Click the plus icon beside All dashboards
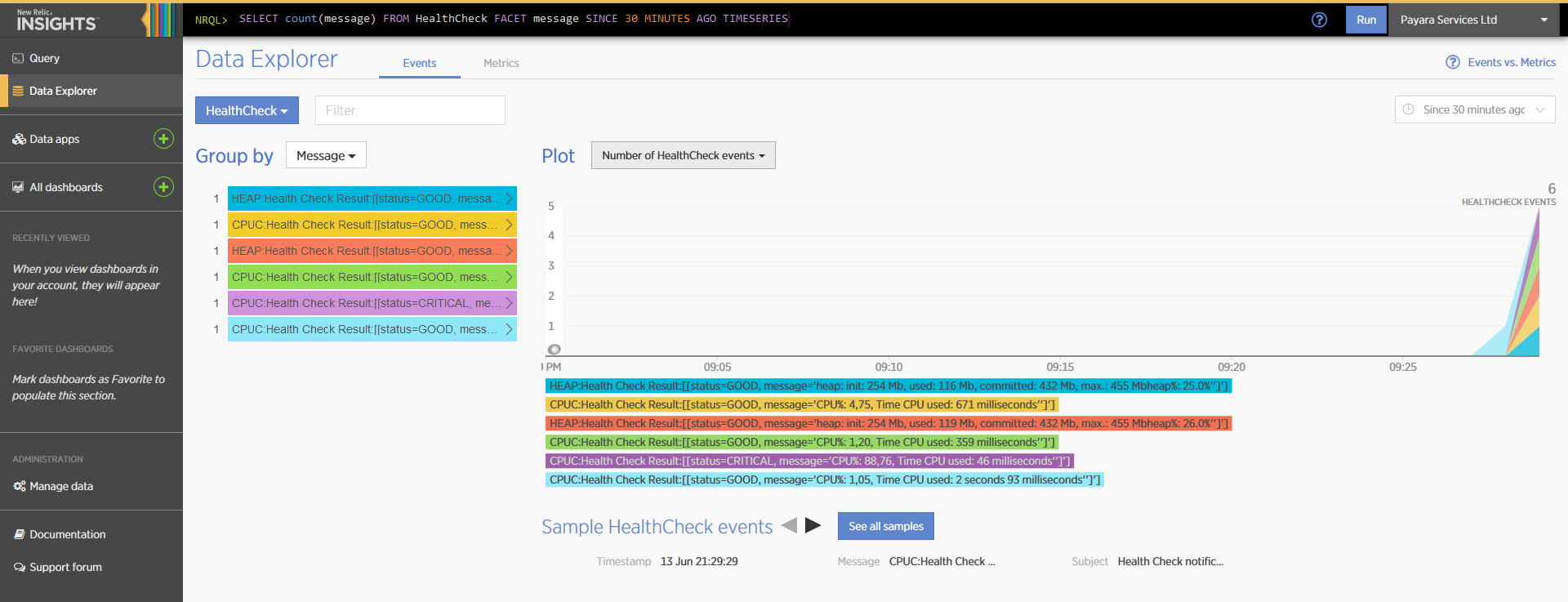1568x602 pixels. click(163, 187)
